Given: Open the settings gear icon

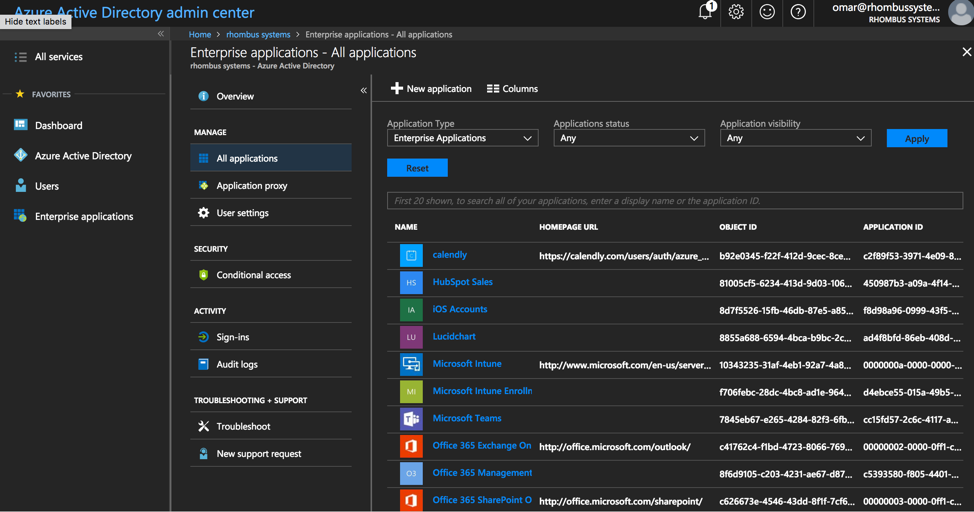Looking at the screenshot, I should pyautogui.click(x=736, y=12).
